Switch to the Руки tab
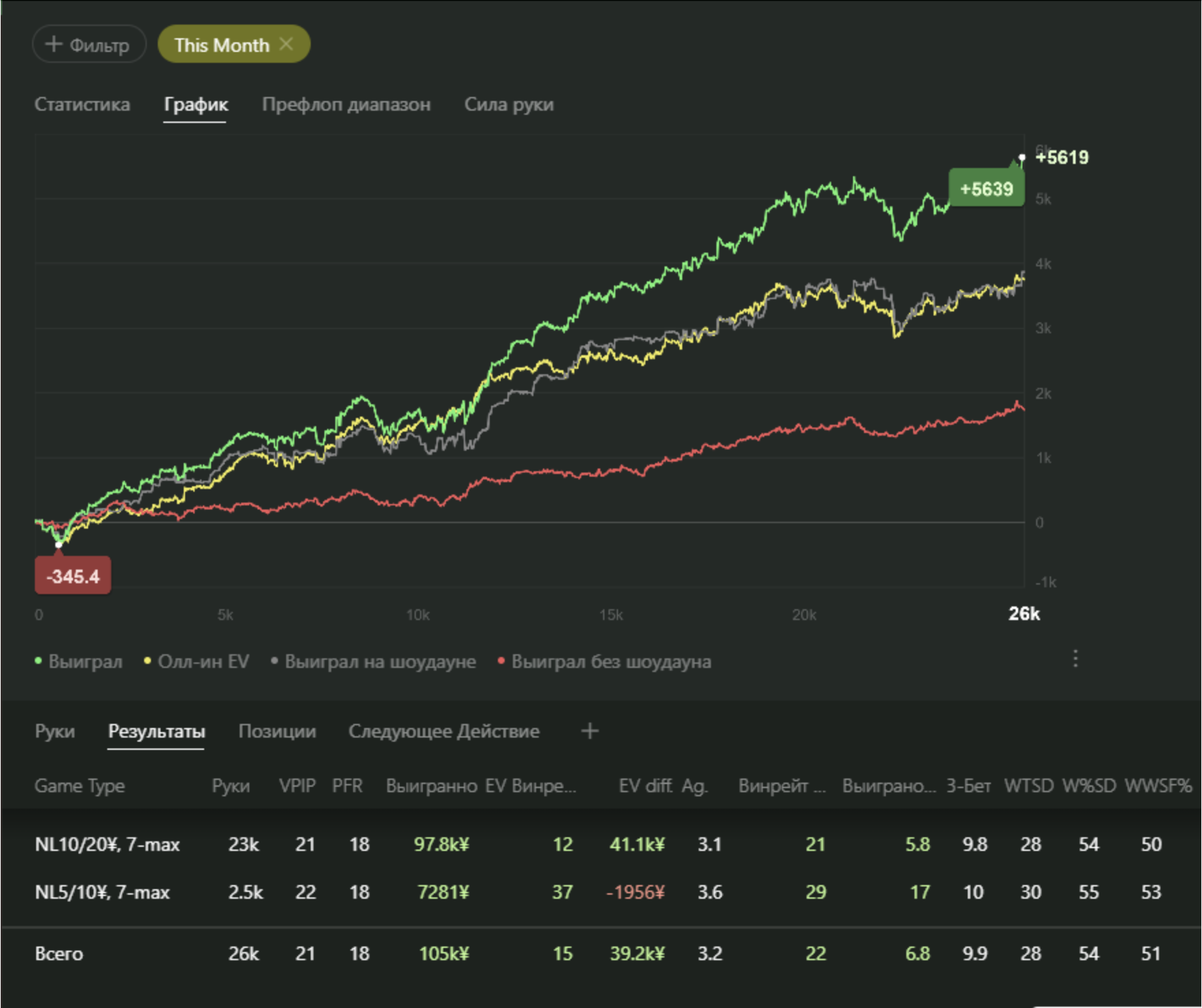1202x1008 pixels. tap(55, 731)
